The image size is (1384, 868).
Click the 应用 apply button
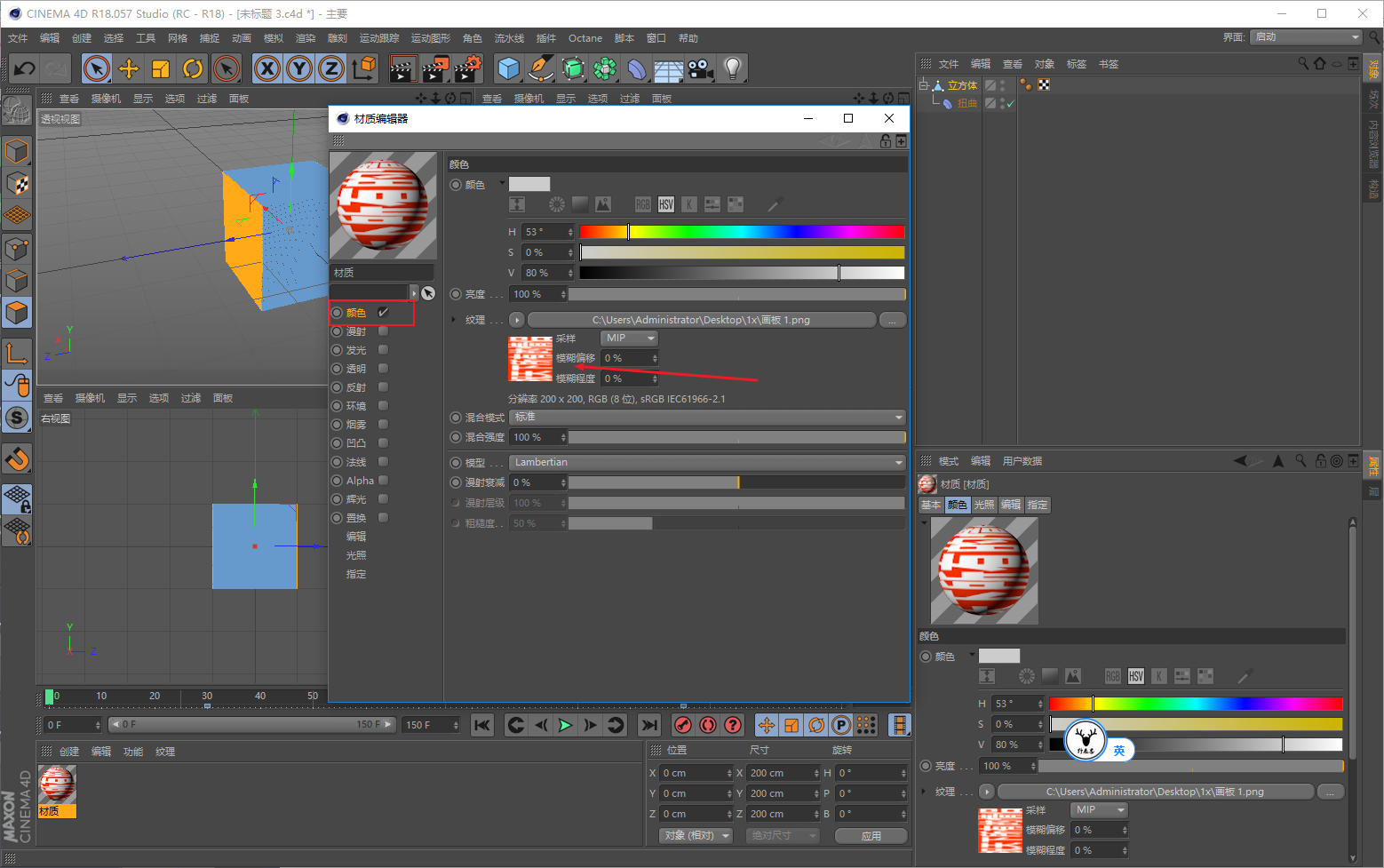(871, 836)
